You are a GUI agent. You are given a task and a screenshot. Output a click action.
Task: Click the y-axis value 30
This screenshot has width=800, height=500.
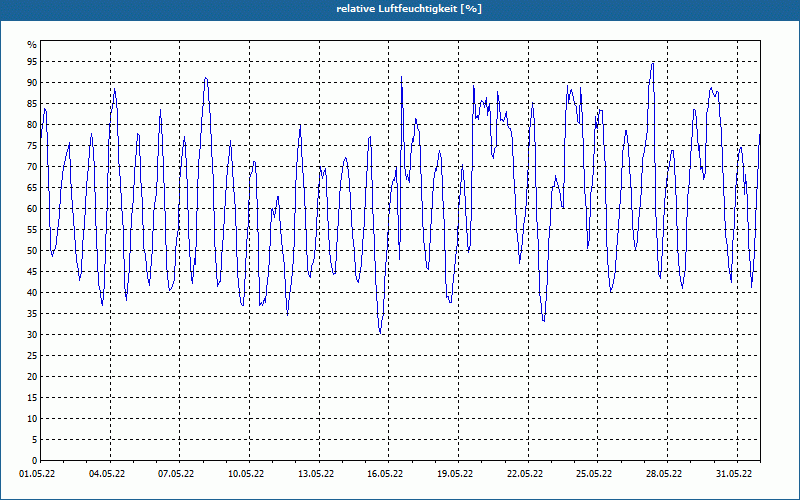32,335
